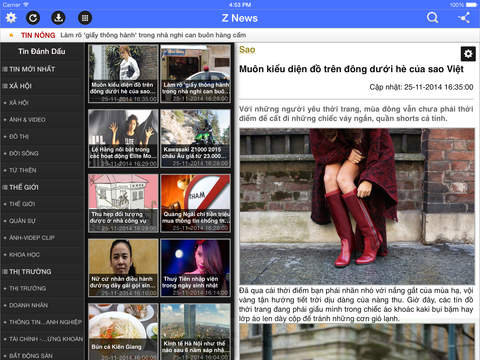The image size is (480, 360).
Task: Tap the article headline Muôn kiểu diện đồ
Action: tap(351, 69)
